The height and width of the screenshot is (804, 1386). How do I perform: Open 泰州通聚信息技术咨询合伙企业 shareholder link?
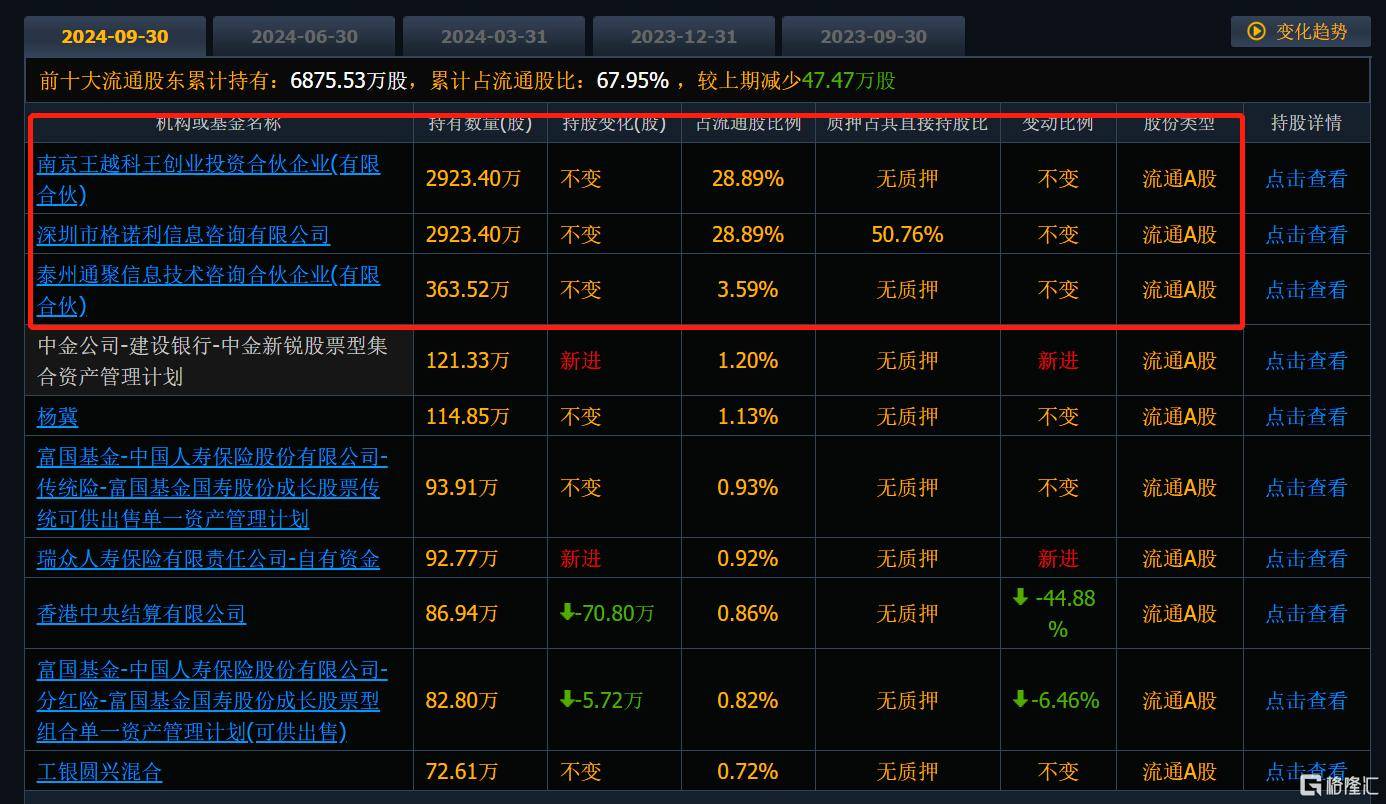coord(208,289)
